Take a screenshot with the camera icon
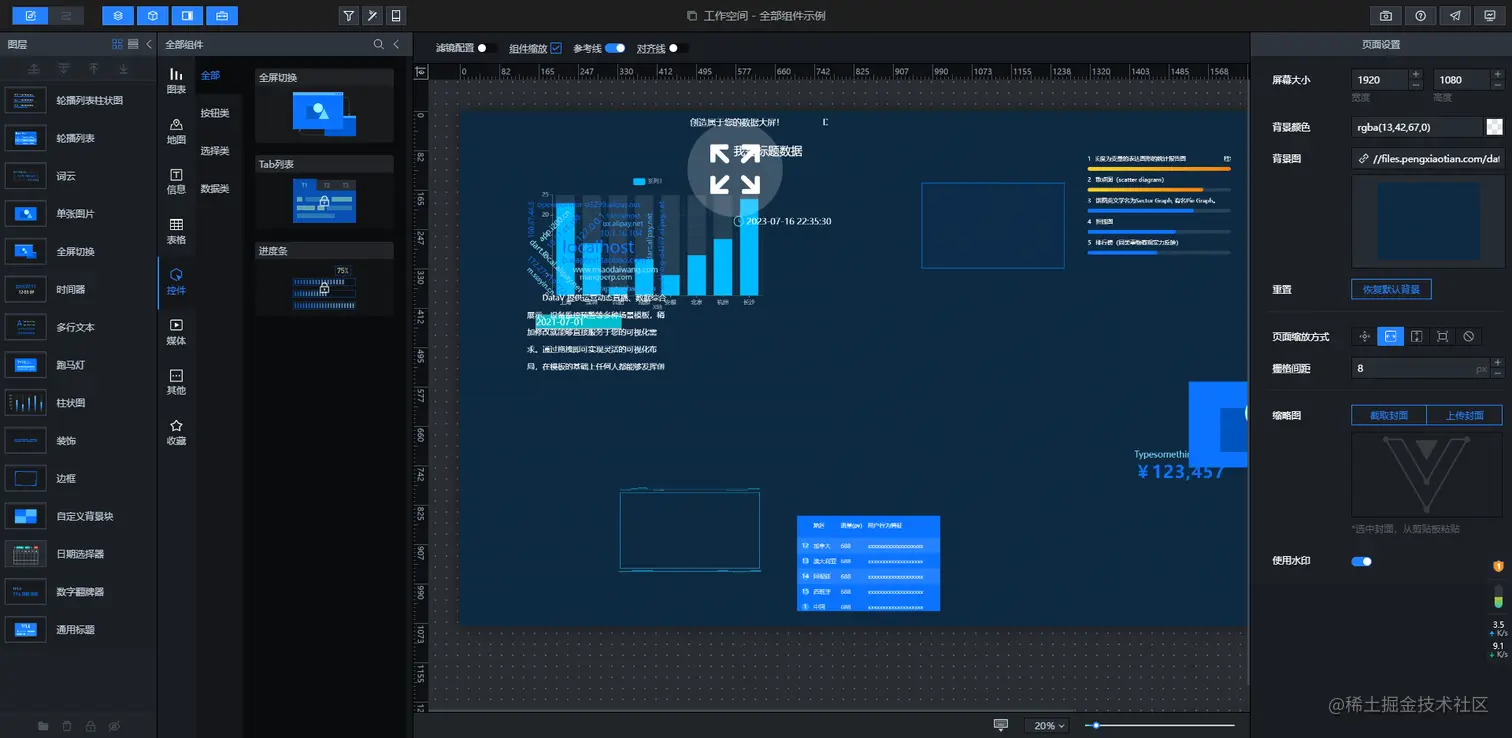1512x738 pixels. pos(1386,15)
